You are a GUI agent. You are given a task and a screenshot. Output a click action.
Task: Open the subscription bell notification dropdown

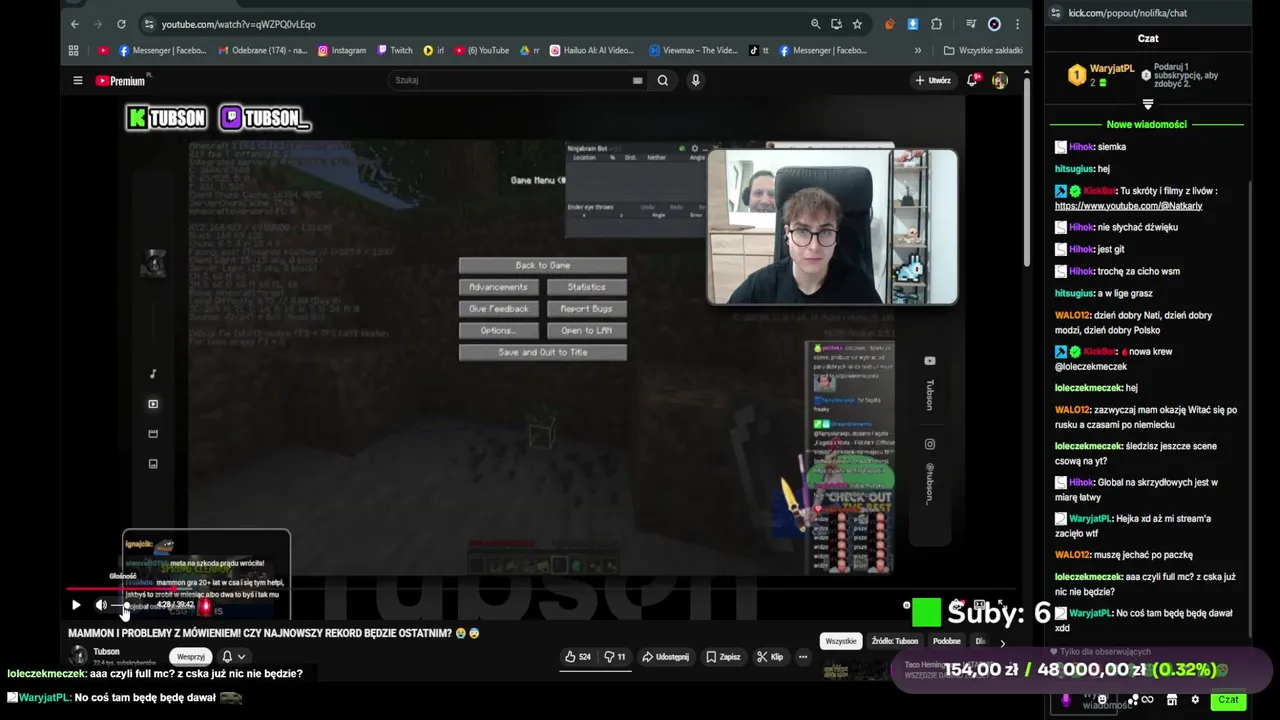(x=233, y=657)
